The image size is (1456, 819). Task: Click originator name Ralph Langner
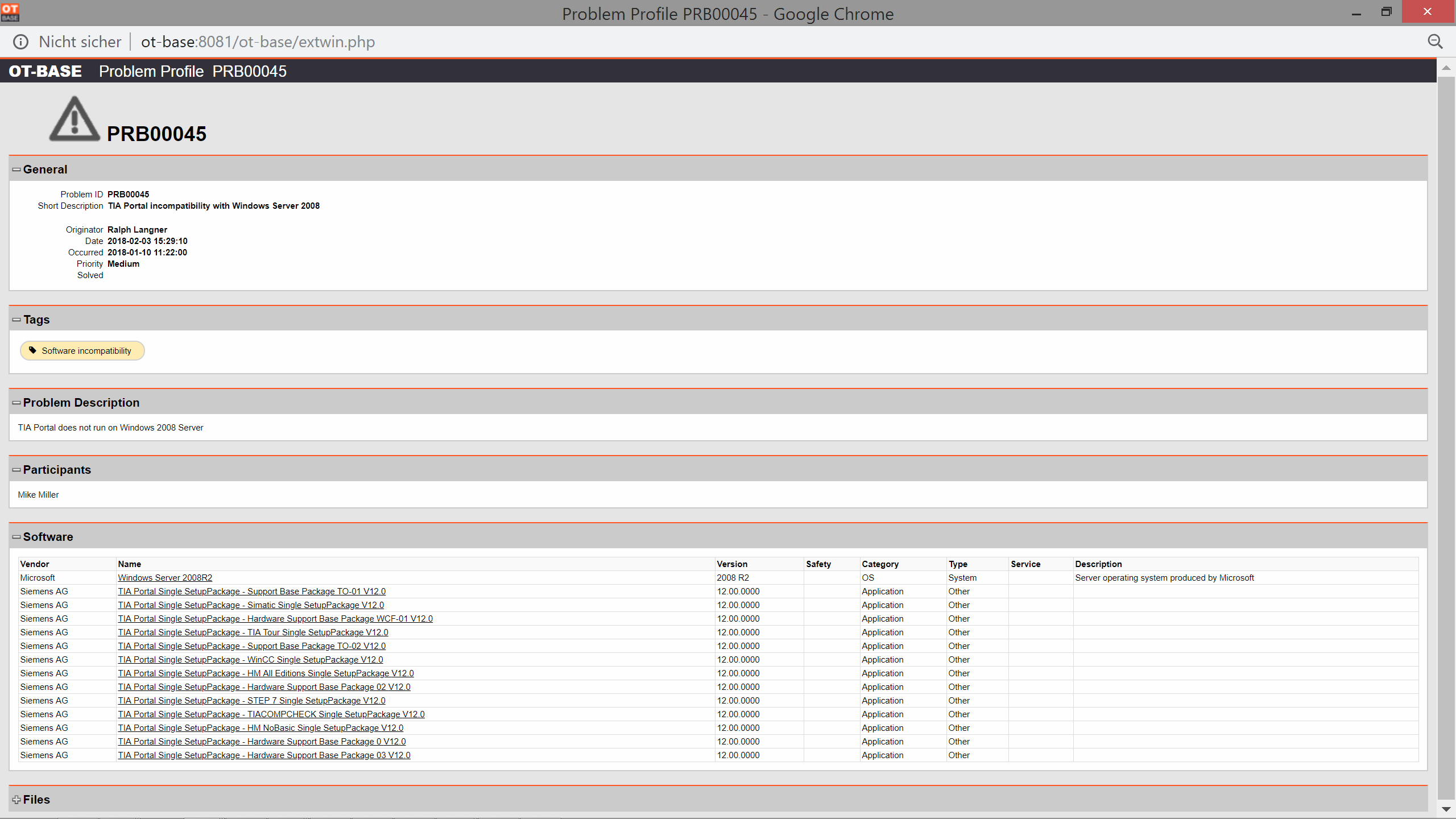pos(137,230)
